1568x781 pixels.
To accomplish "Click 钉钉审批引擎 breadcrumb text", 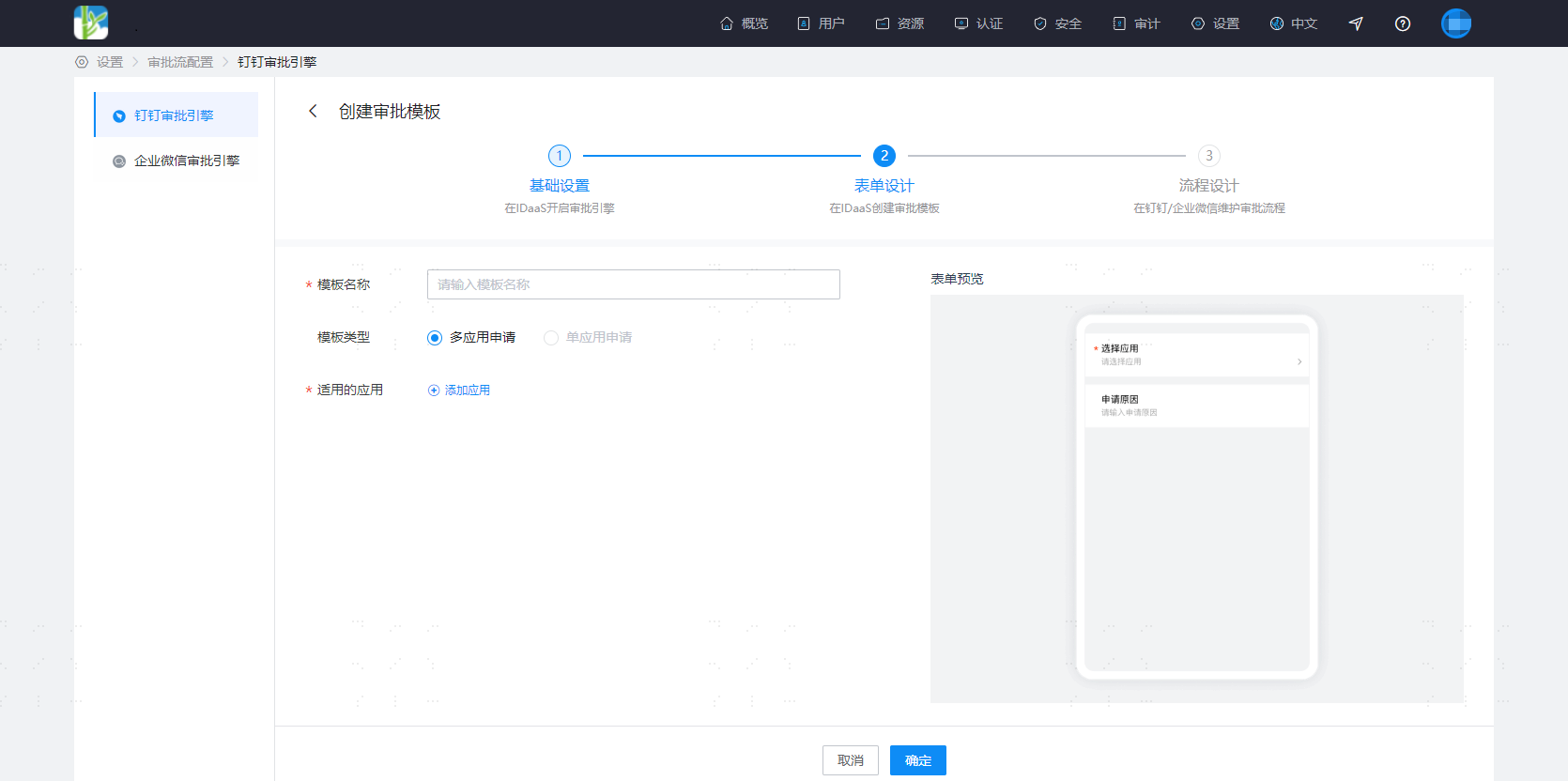I will [277, 62].
